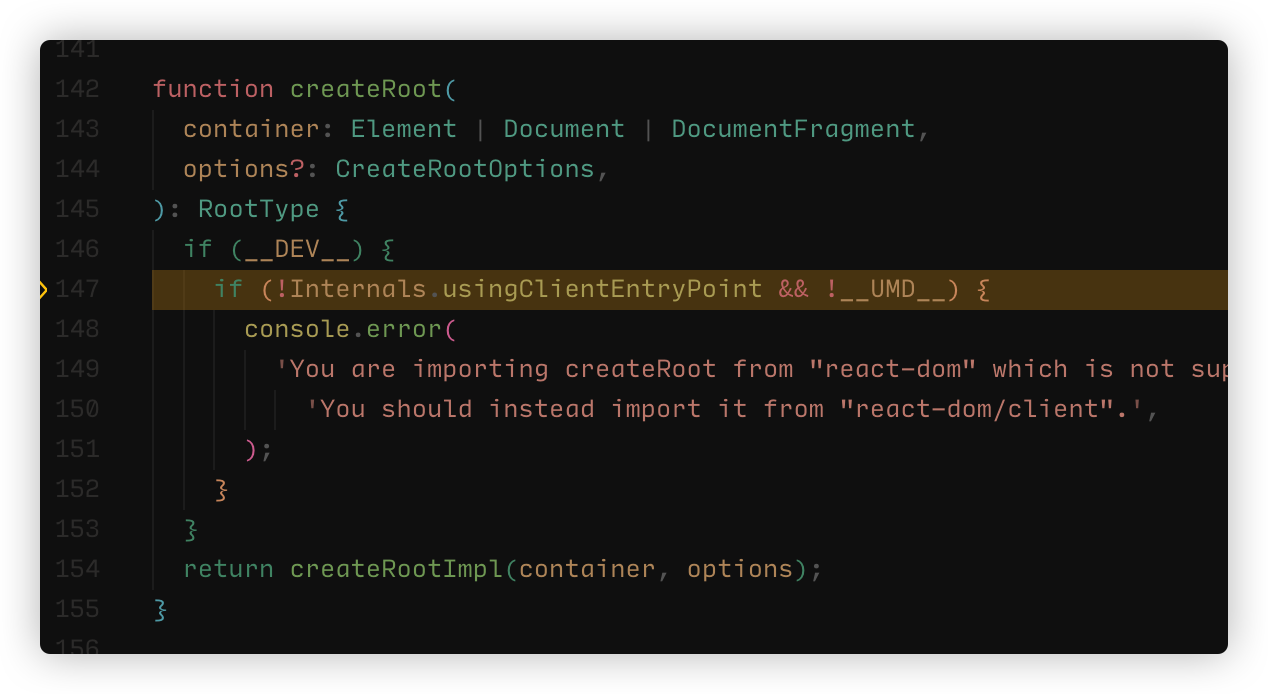Click the __DEV__ condition identifier
Viewport: 1268px width, 694px height.
click(x=297, y=249)
